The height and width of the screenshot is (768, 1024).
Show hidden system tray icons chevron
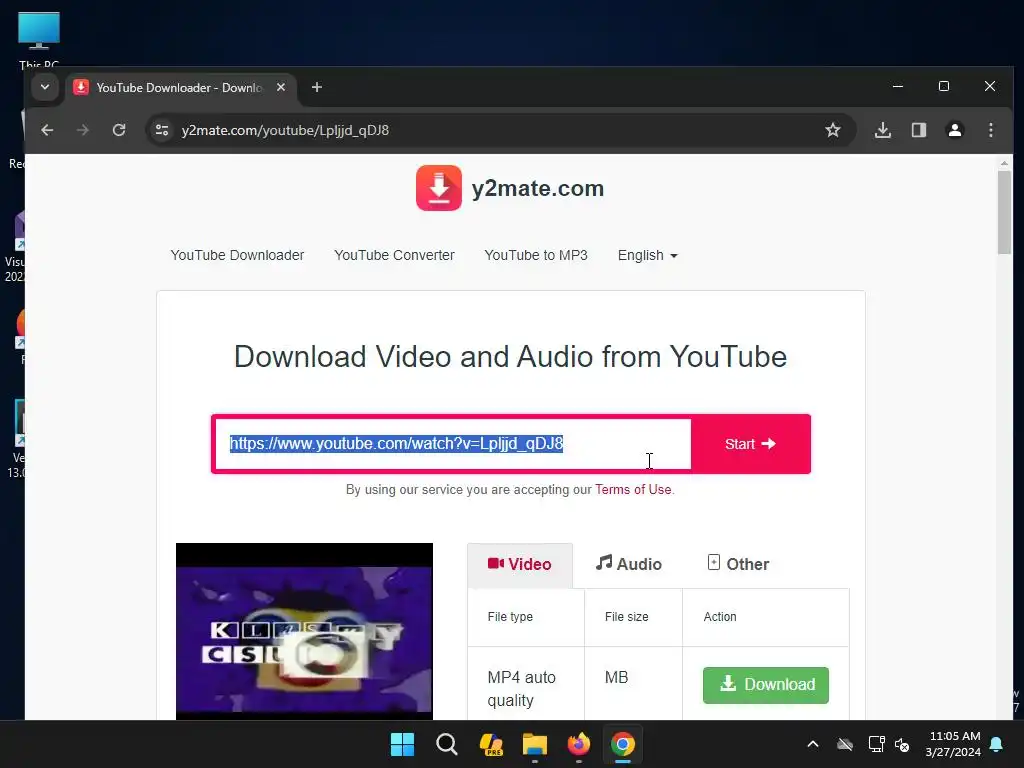[x=813, y=744]
